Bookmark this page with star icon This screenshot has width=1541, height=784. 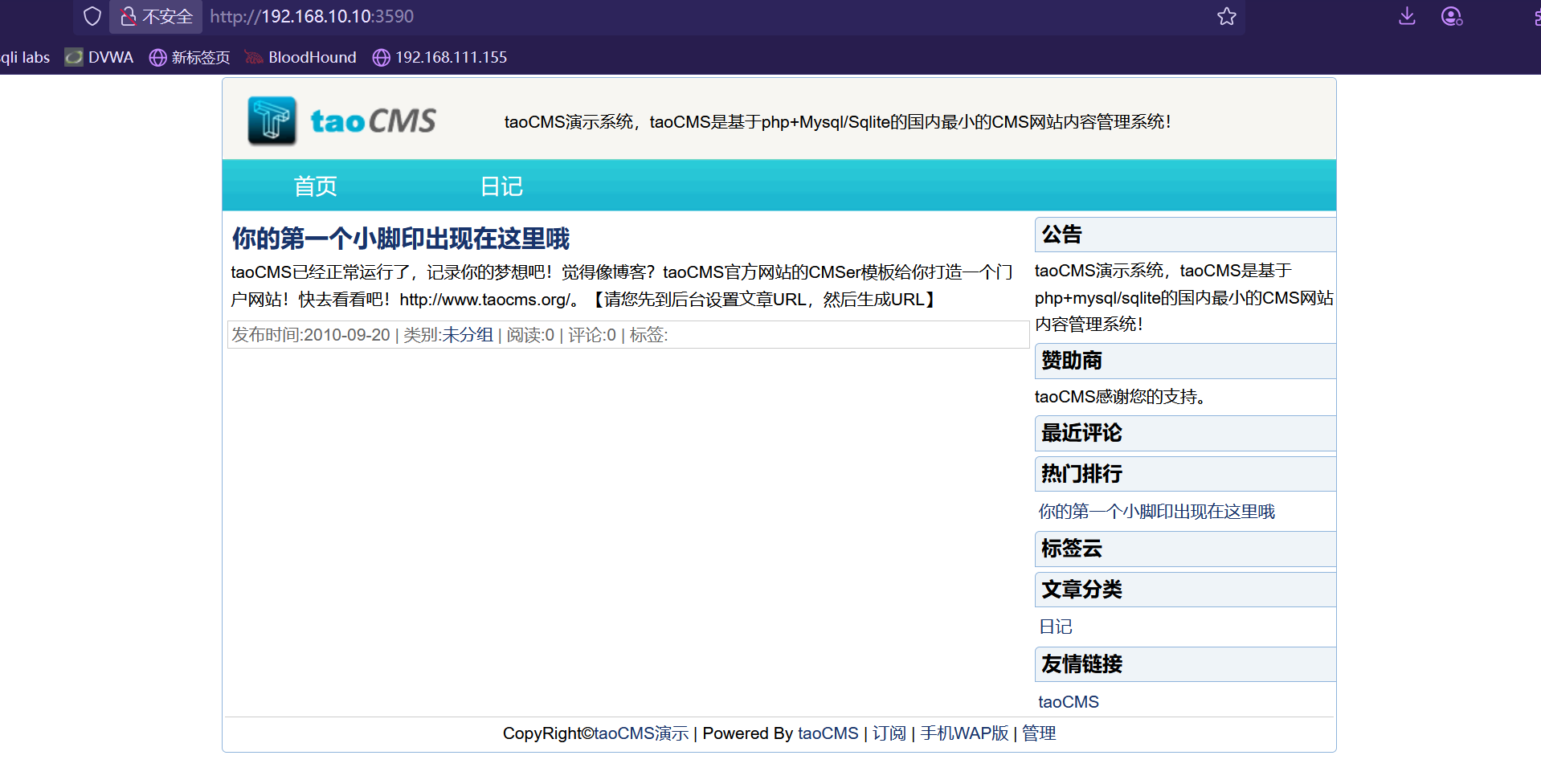click(x=1226, y=16)
